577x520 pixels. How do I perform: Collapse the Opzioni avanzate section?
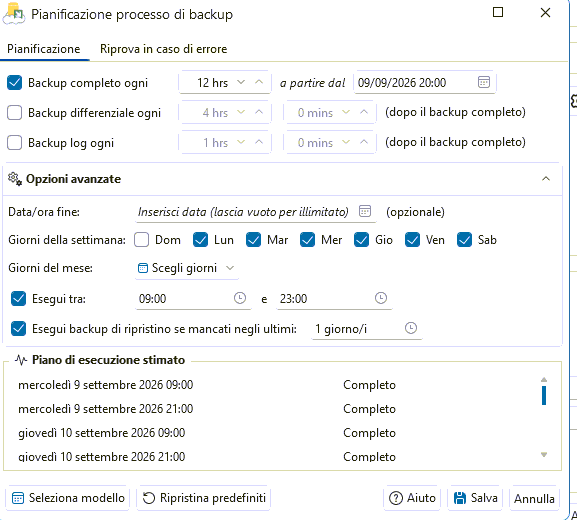click(546, 179)
